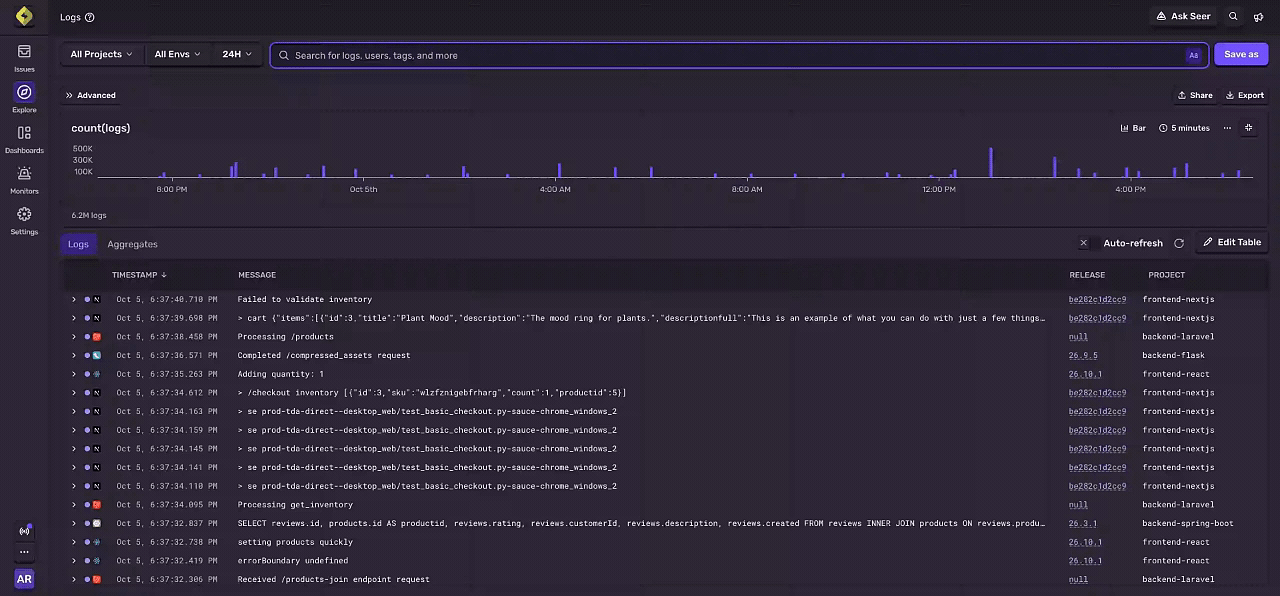The image size is (1280, 596).
Task: Open the What's New broadcast icon
Action: tap(24, 531)
